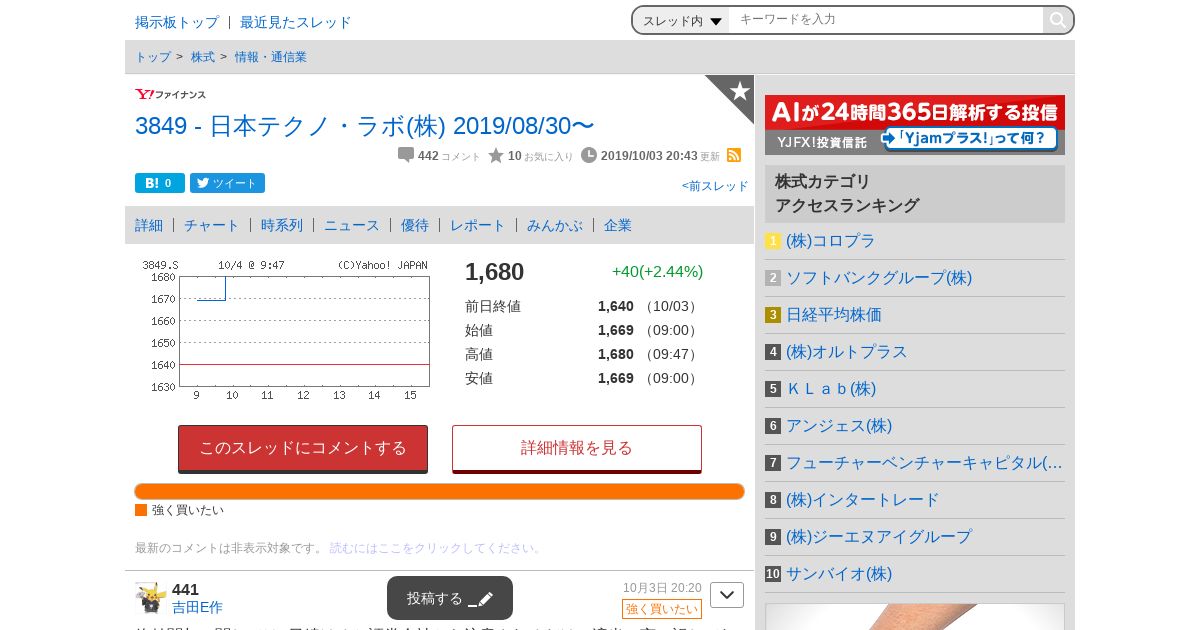
Task: Click the 442 コメント count text
Action: point(449,156)
